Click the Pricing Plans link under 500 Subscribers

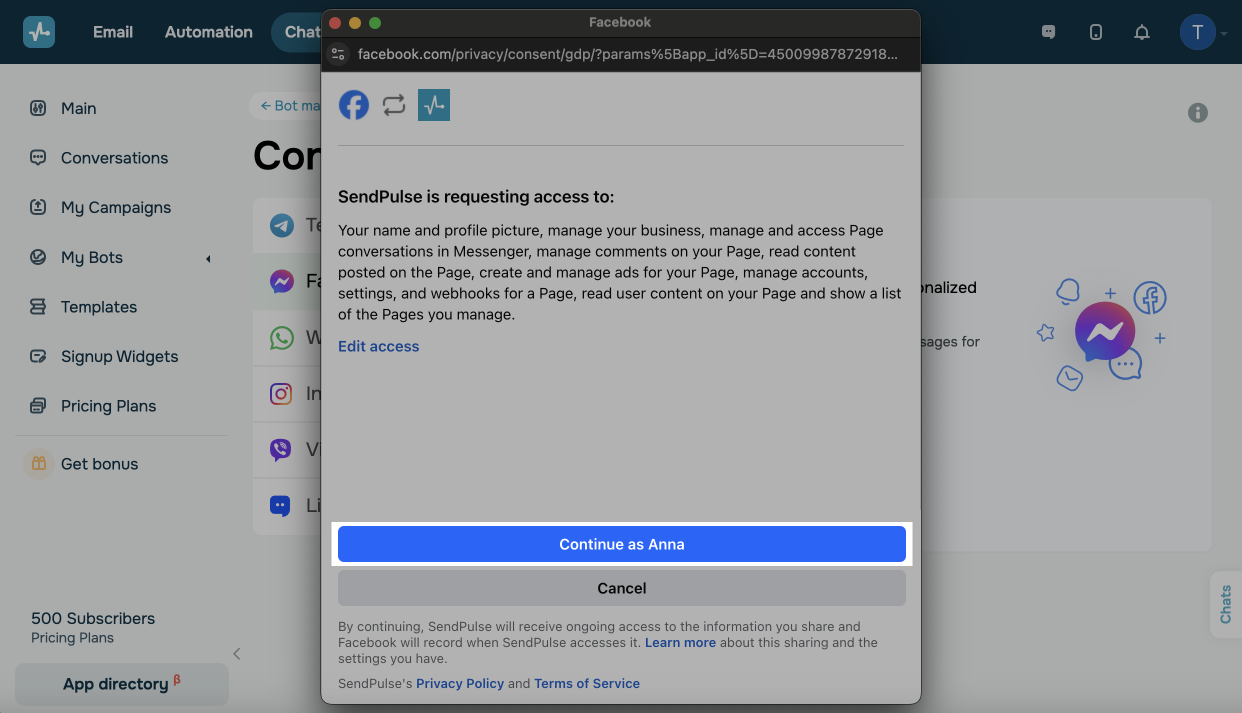tap(72, 638)
